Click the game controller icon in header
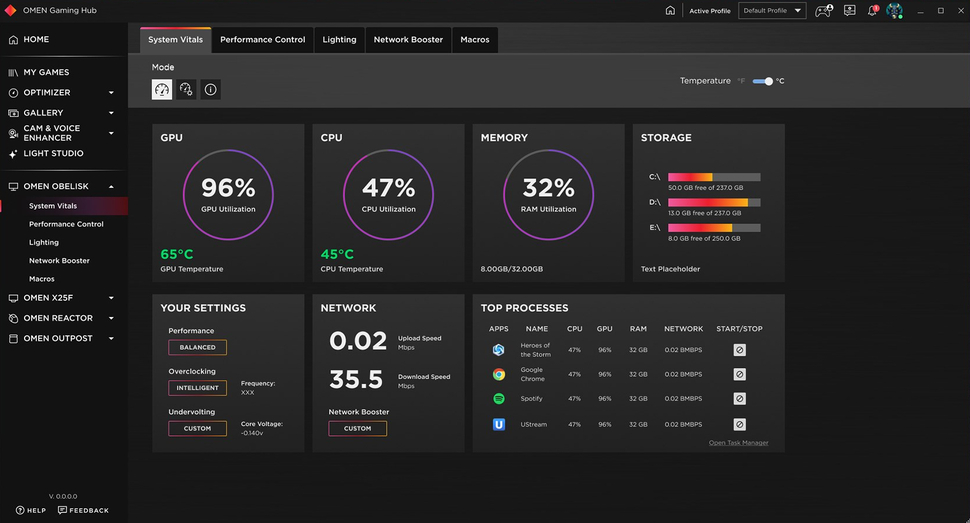 pos(823,11)
